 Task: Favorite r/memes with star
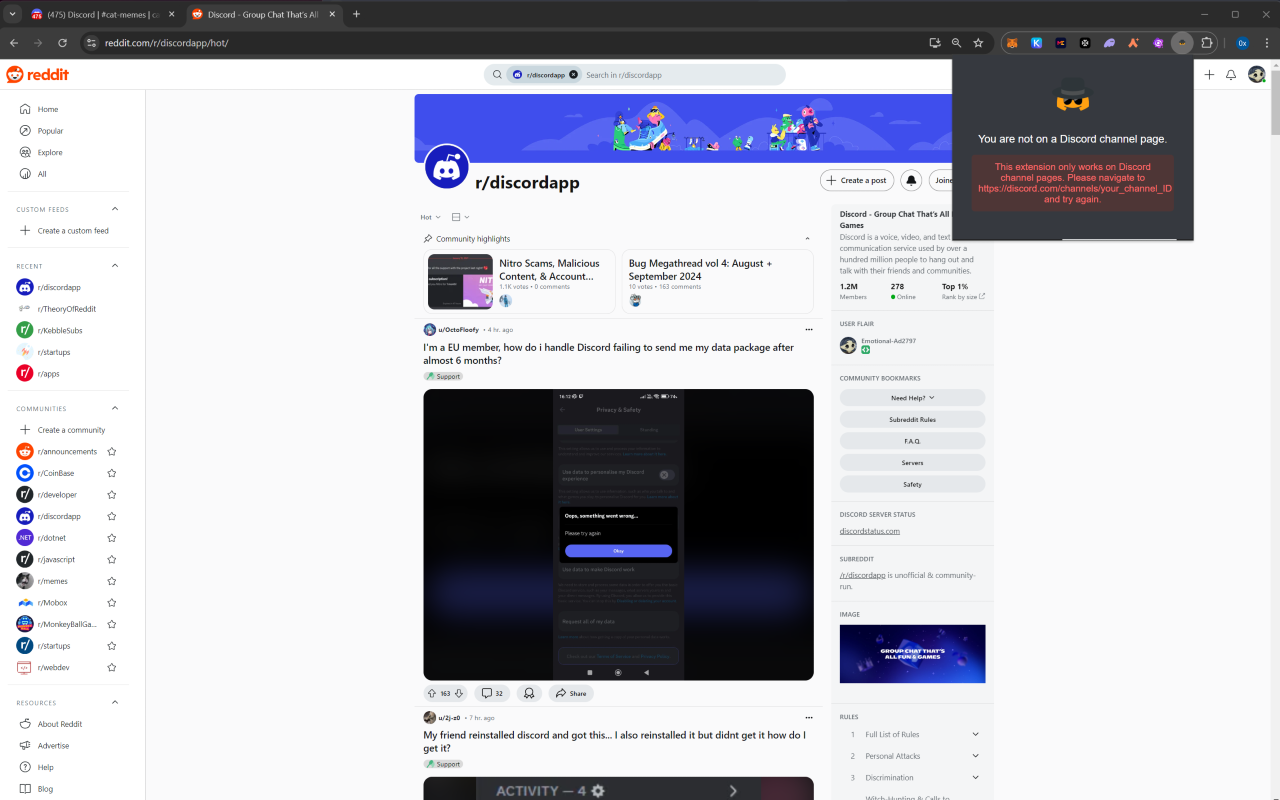(112, 581)
